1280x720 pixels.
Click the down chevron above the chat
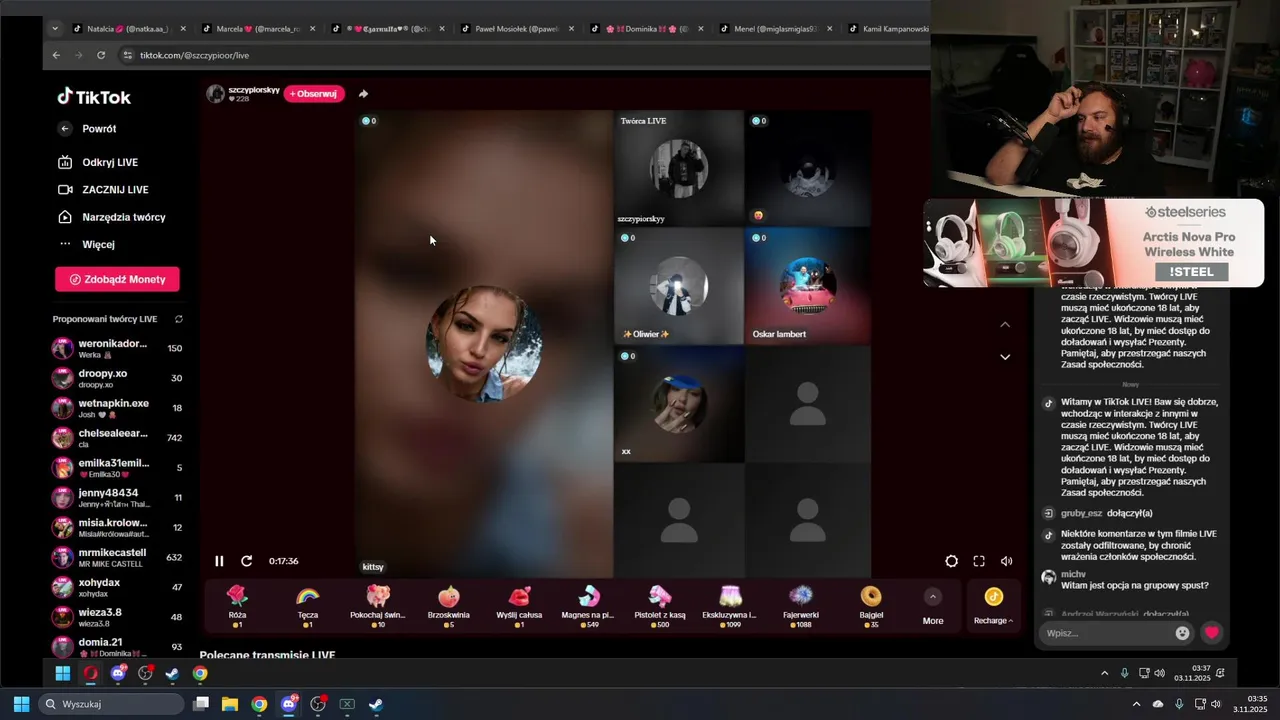[1005, 357]
